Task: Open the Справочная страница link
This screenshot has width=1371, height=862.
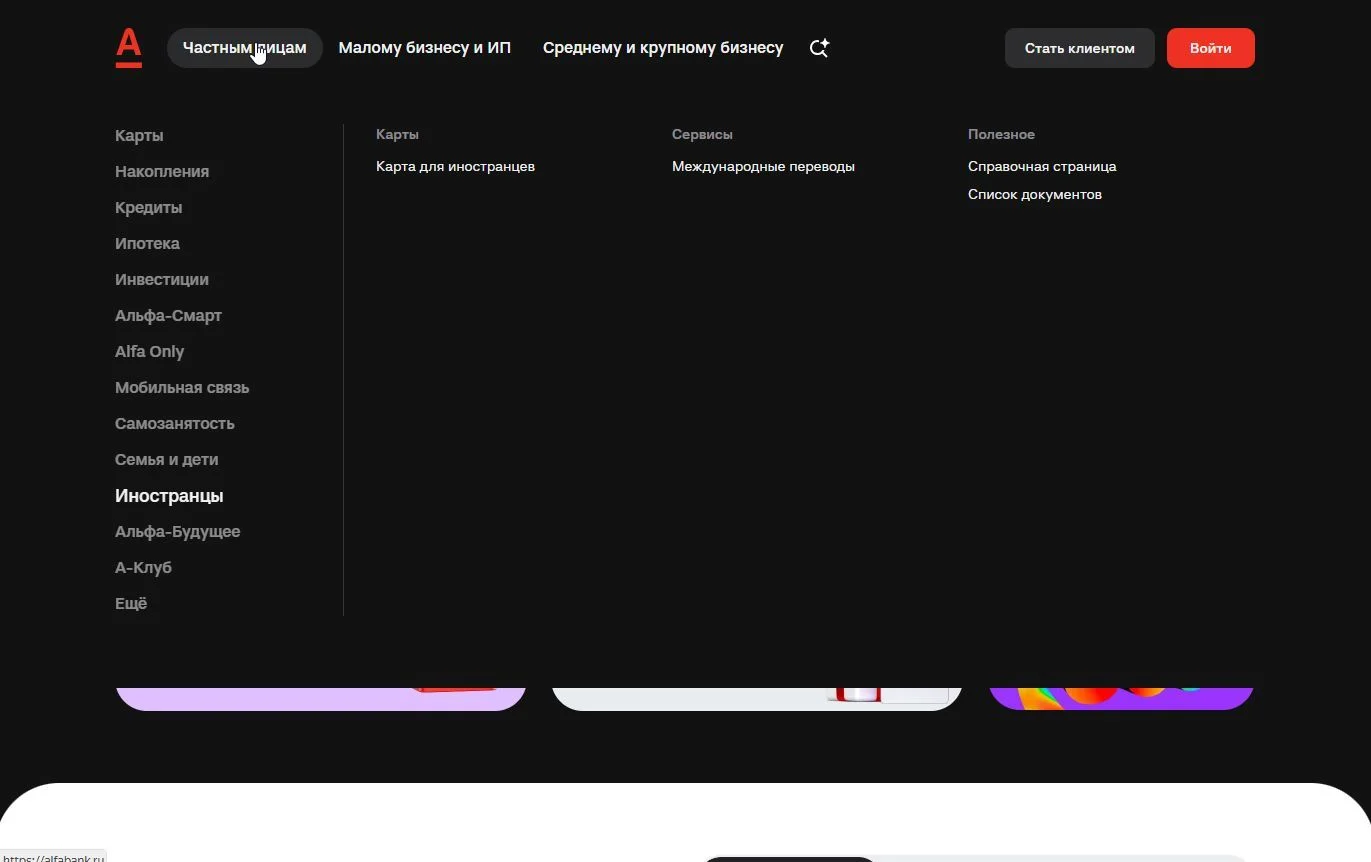Action: coord(1042,167)
